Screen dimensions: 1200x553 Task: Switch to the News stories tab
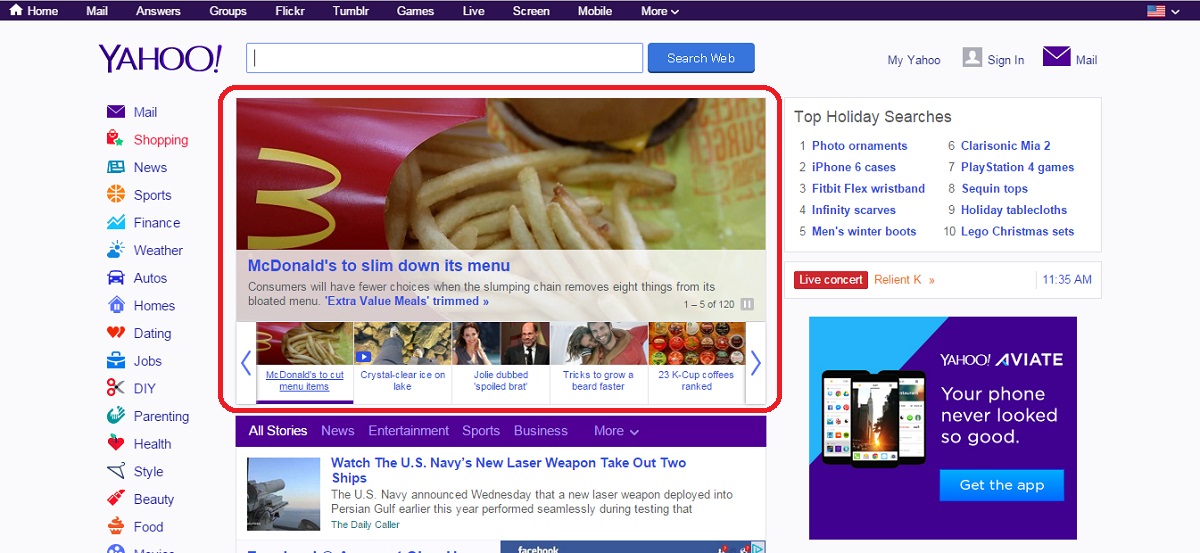(x=338, y=431)
